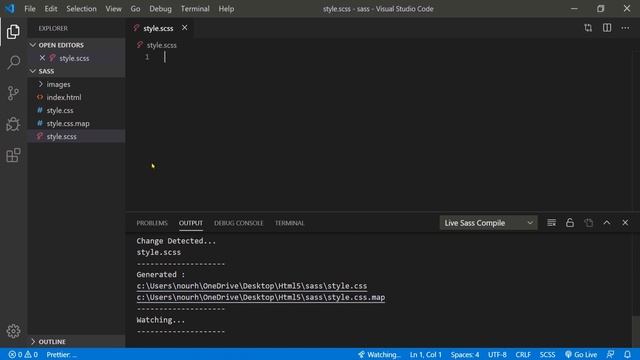The image size is (640, 360).
Task: Open the Live Sass Compile output channel dropdown
Action: [488, 223]
